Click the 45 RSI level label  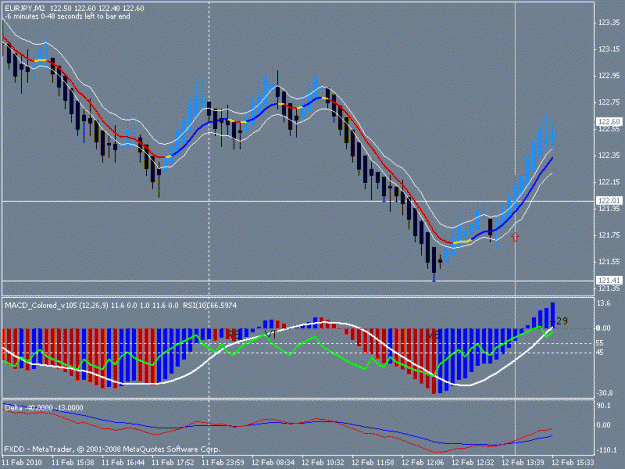click(599, 353)
